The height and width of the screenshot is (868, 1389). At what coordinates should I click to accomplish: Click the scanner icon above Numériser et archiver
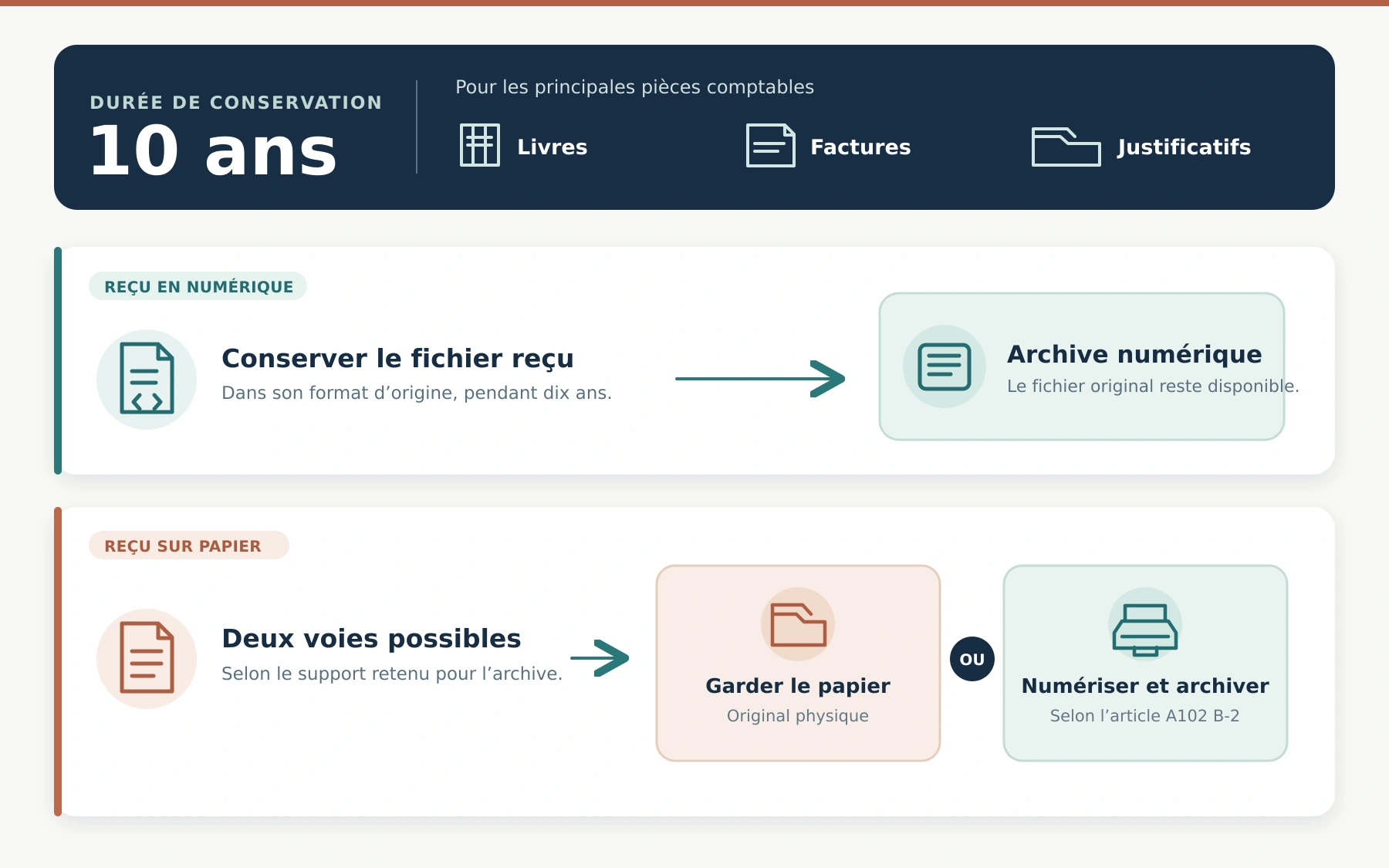tap(1145, 630)
